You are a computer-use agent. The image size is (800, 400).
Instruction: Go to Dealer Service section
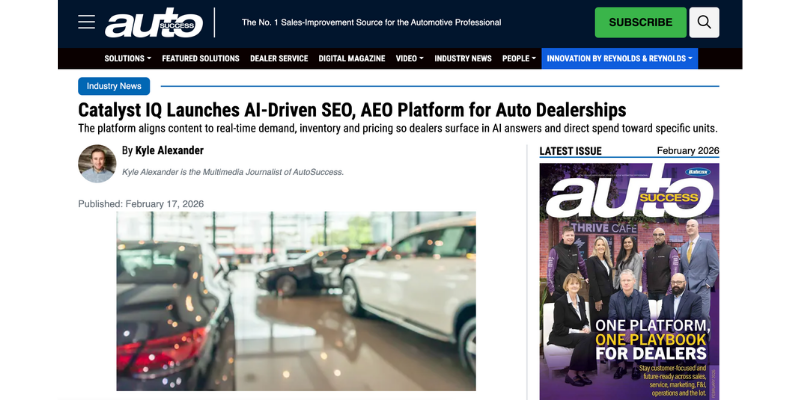[279, 59]
